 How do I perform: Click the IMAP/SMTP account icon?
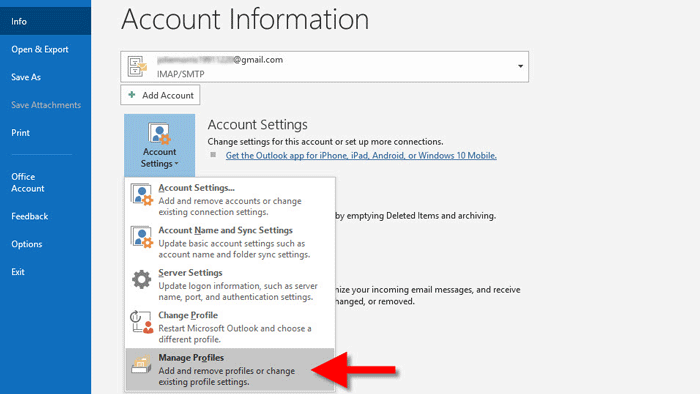(x=137, y=66)
